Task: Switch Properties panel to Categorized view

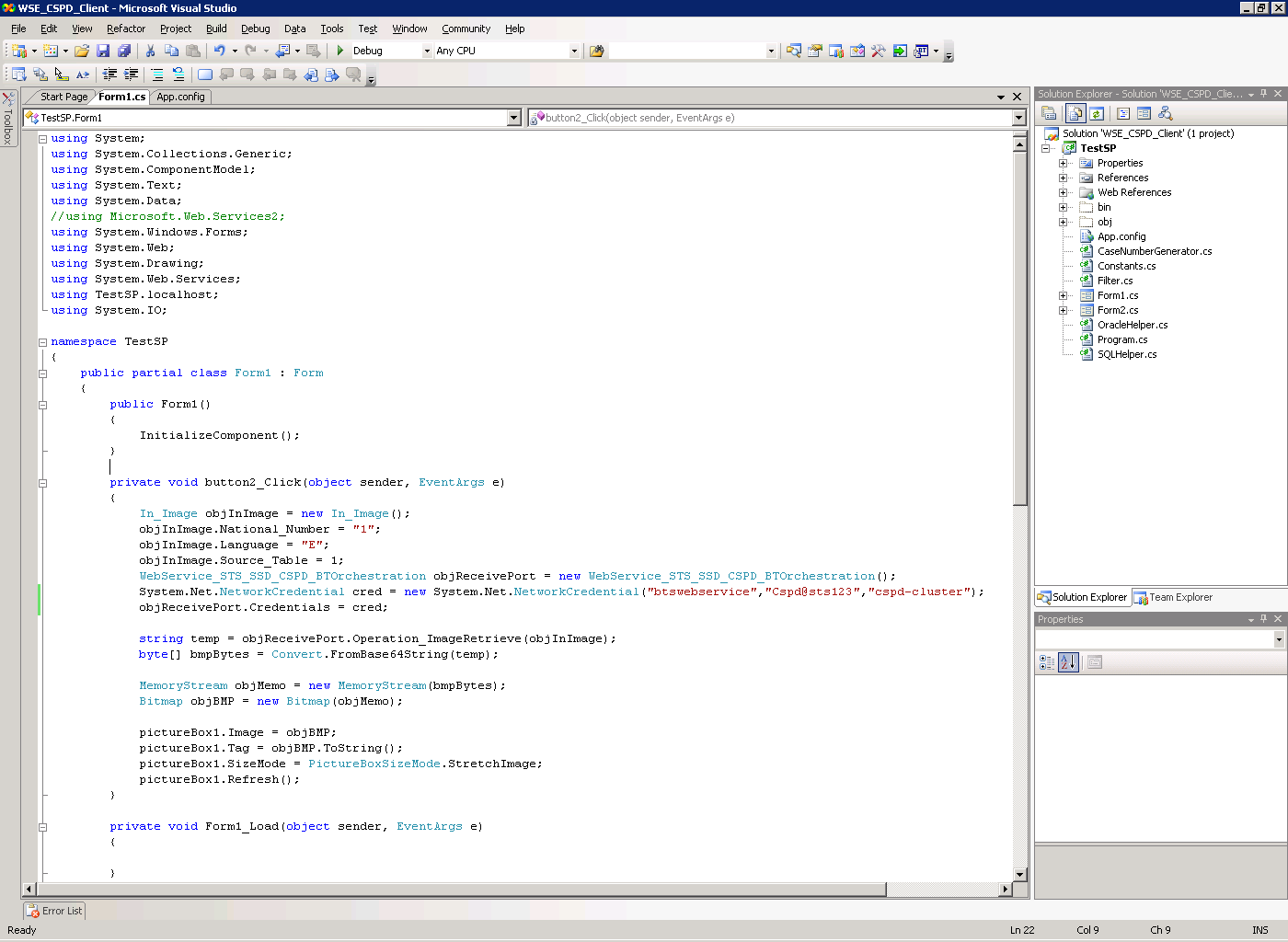Action: [1047, 661]
